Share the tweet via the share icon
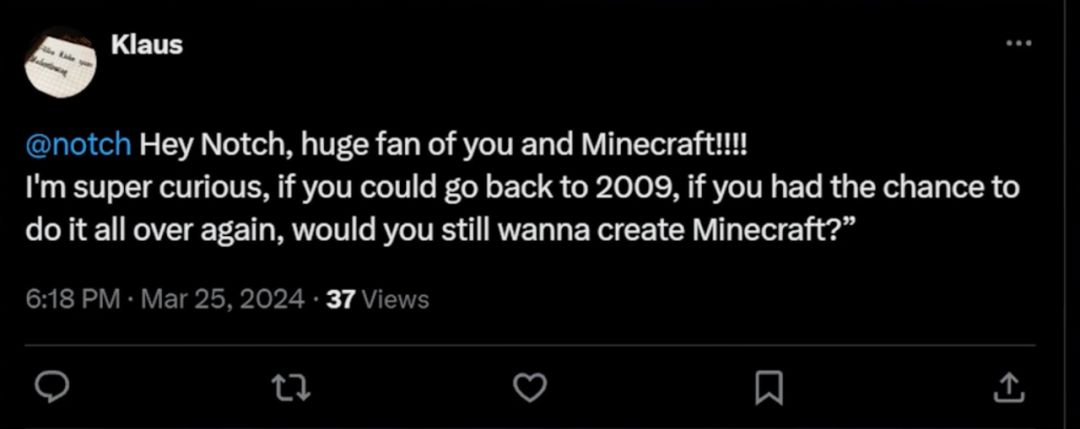This screenshot has width=1080, height=429. pyautogui.click(x=1009, y=387)
